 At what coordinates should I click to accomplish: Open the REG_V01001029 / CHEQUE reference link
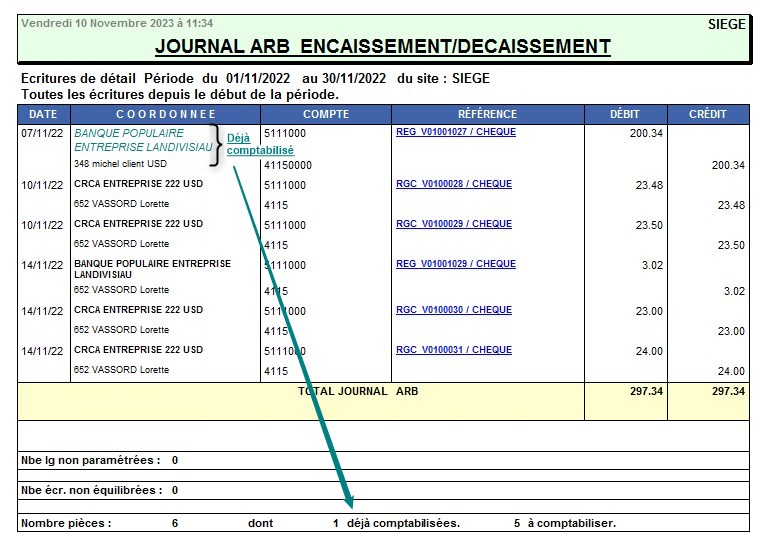(x=455, y=264)
